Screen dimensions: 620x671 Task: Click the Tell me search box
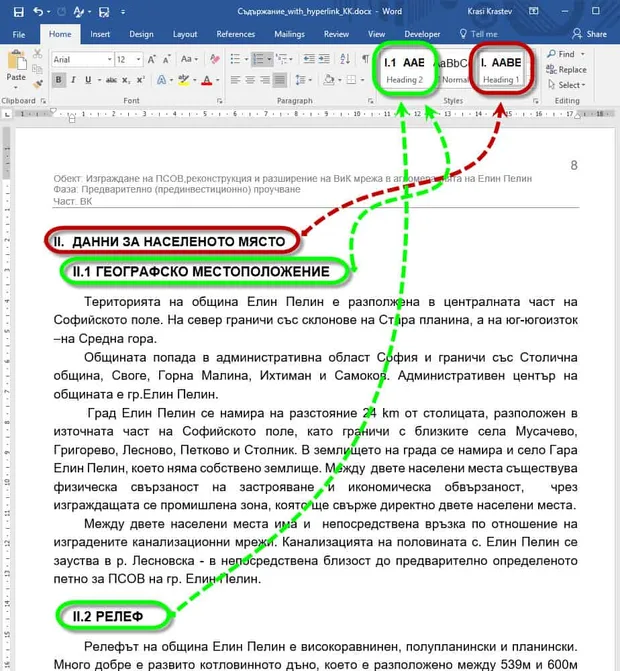click(479, 34)
